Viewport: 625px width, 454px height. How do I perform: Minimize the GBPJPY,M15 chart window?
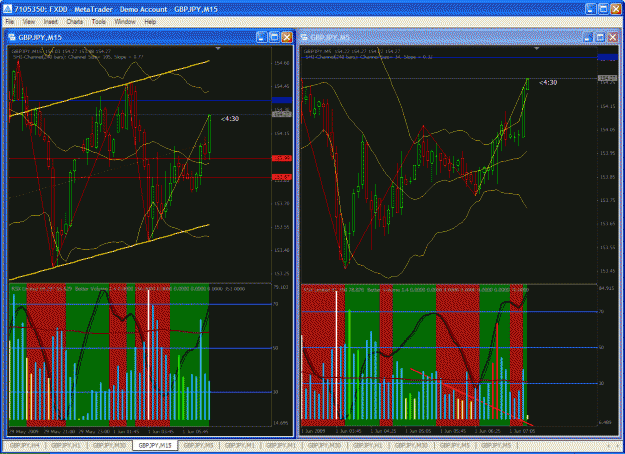(261, 37)
